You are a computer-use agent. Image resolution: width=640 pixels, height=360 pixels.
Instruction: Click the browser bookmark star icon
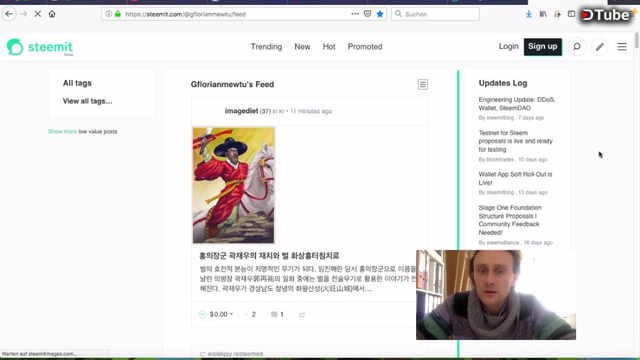[x=380, y=14]
